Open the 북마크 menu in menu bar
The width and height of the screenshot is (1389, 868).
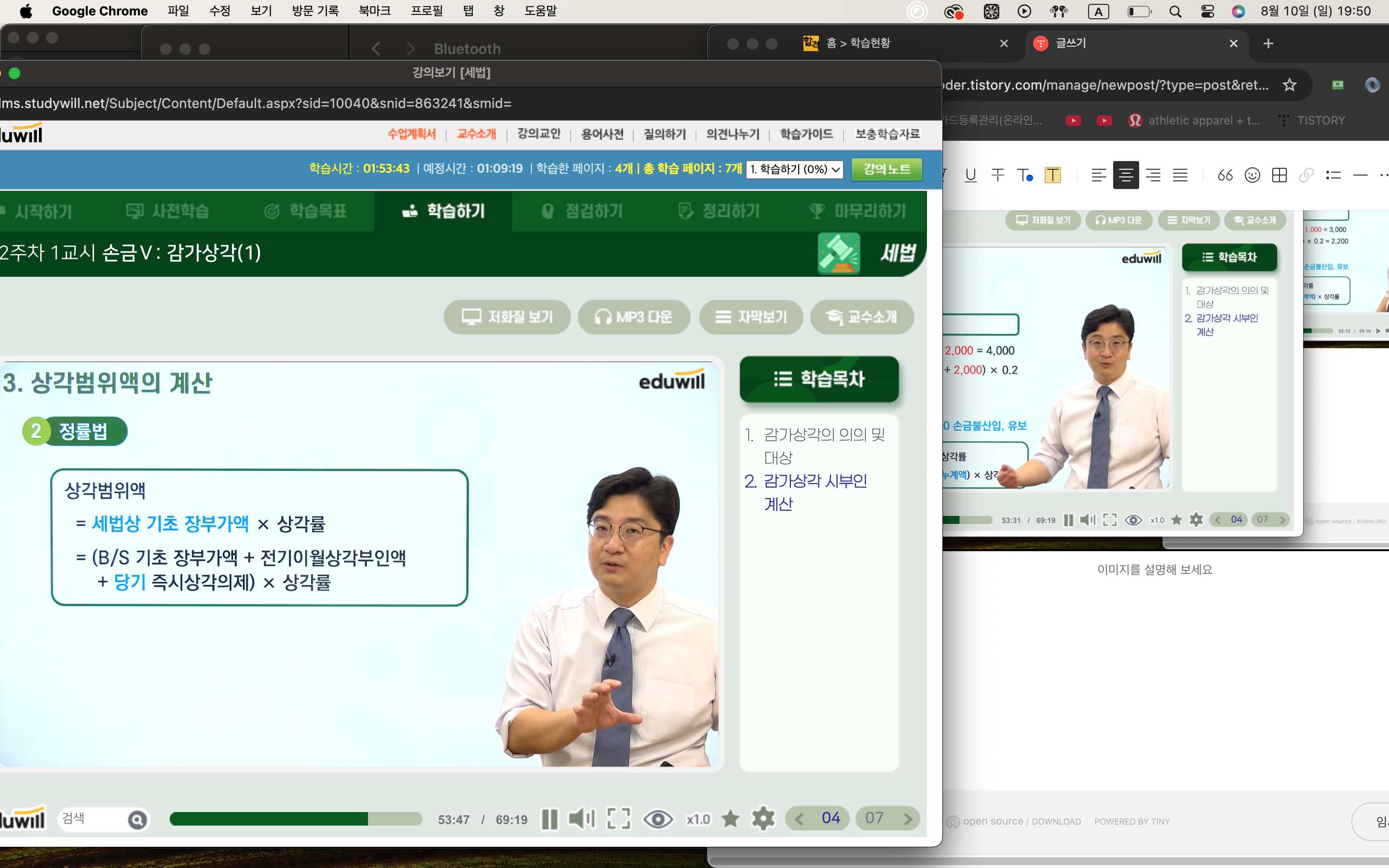click(x=374, y=11)
